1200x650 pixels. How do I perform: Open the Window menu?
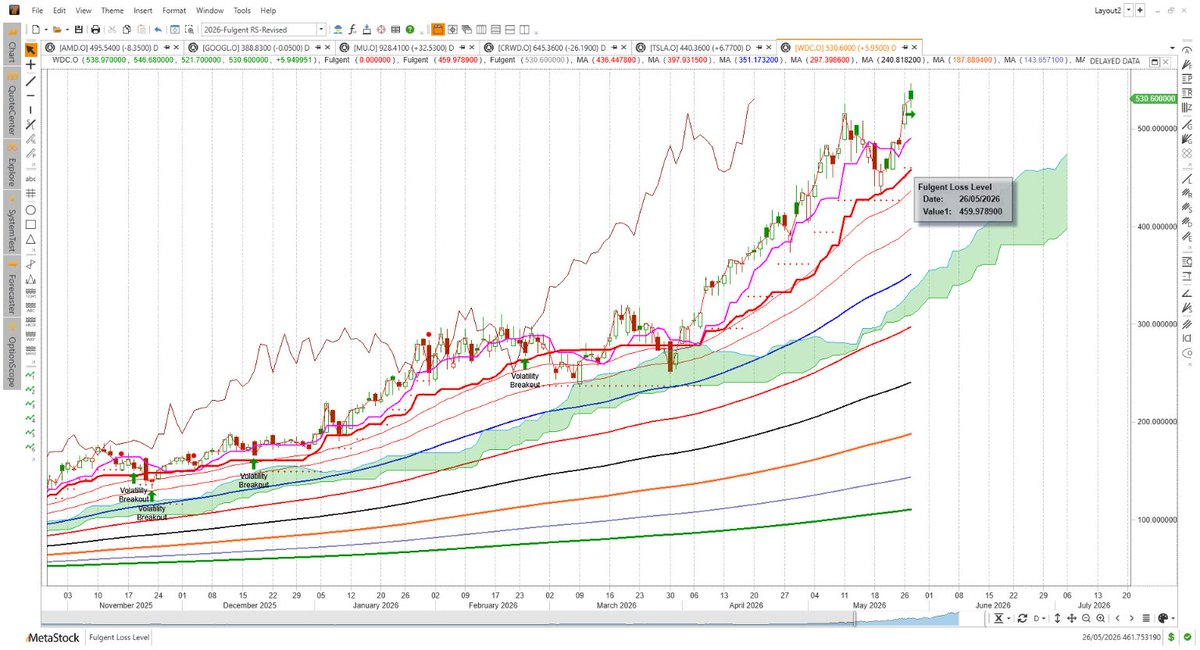coord(210,9)
